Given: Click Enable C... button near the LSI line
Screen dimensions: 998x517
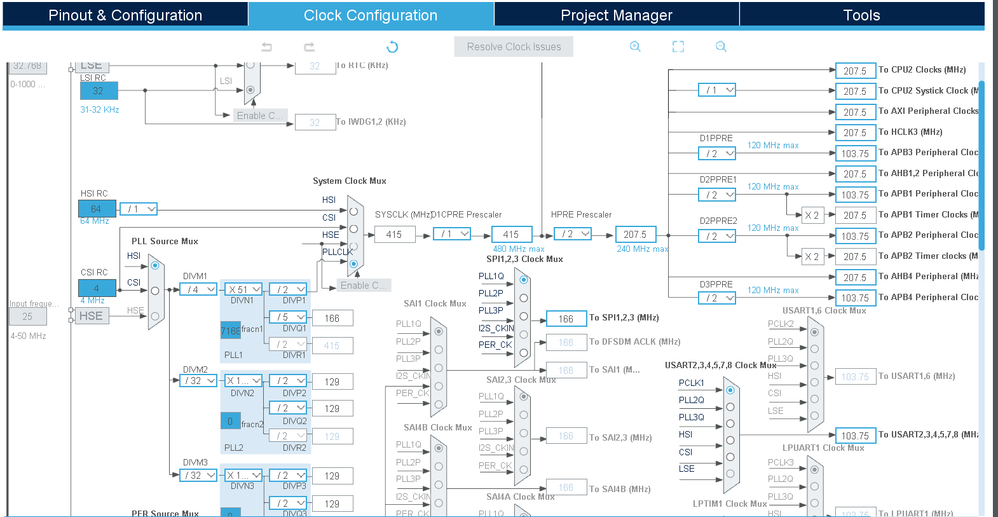Looking at the screenshot, I should click(x=261, y=115).
